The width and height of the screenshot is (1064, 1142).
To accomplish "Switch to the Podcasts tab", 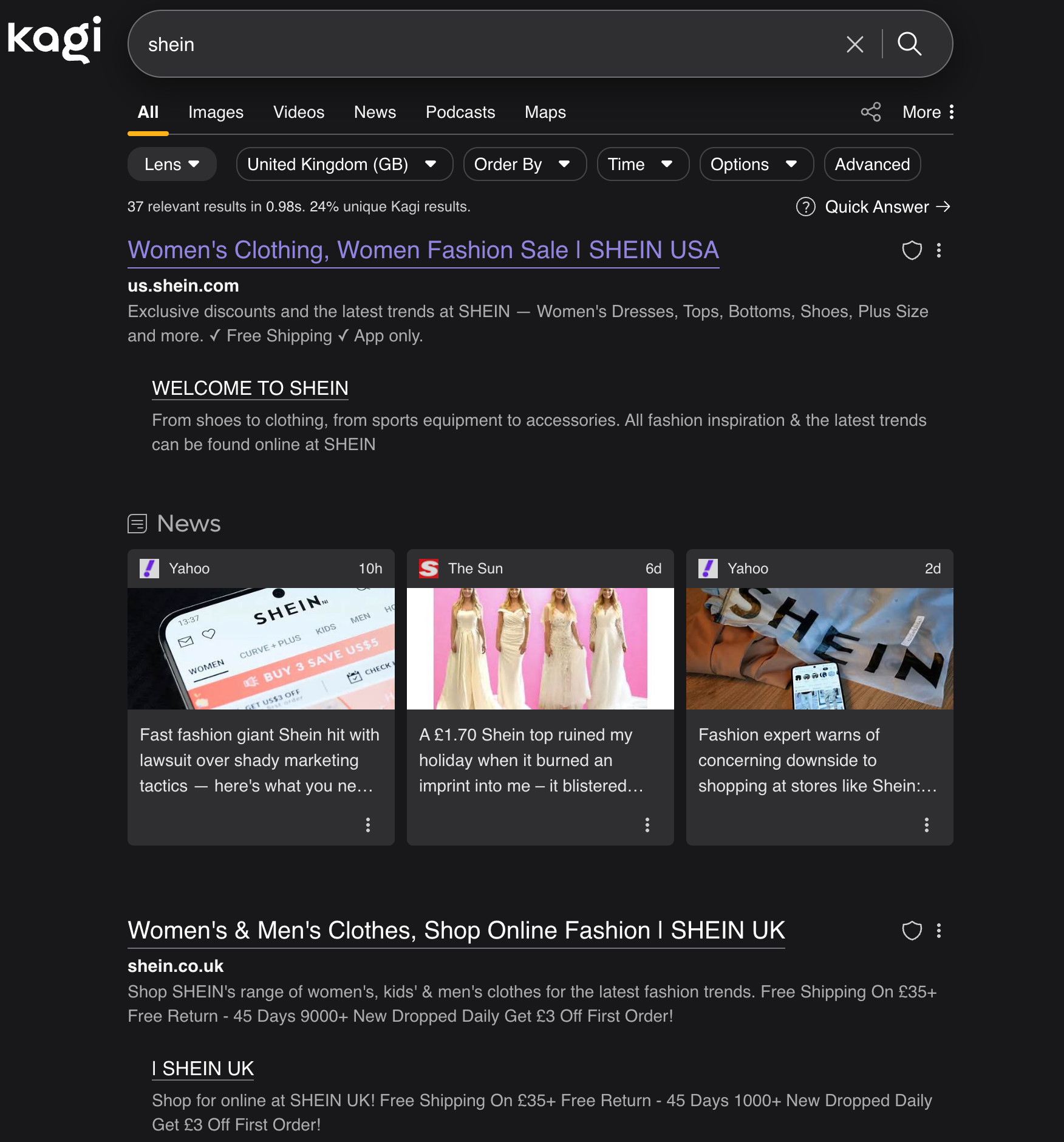I will (x=460, y=112).
